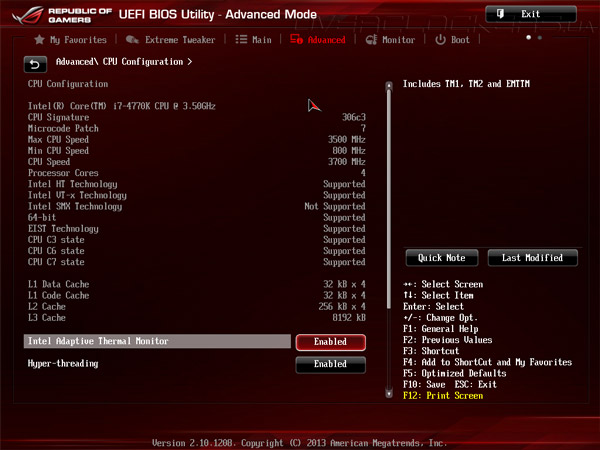The width and height of the screenshot is (600, 450).
Task: Click the Monitor tab fan icon
Action: 371,40
